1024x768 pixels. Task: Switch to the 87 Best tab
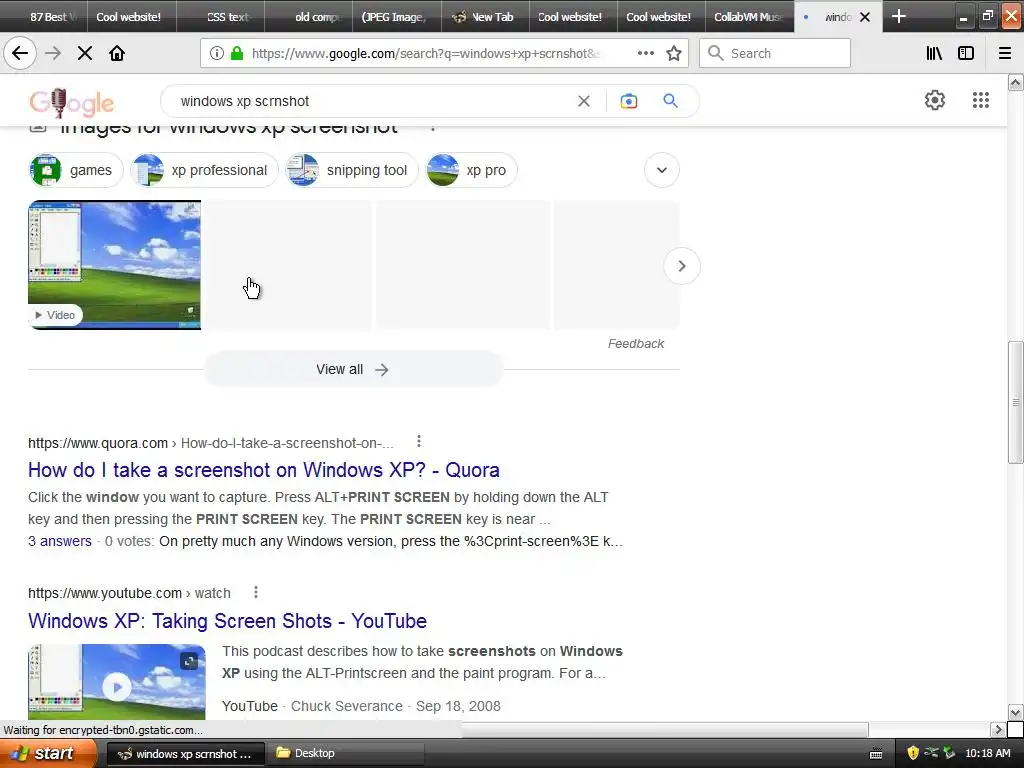point(44,17)
